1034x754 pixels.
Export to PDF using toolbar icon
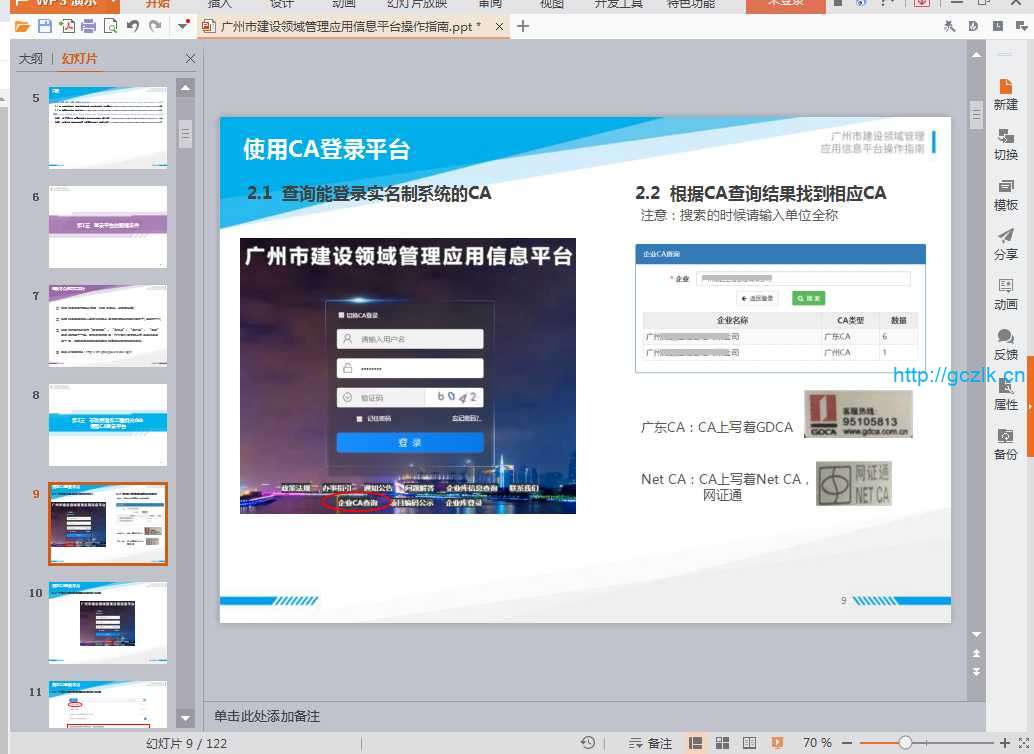point(66,26)
